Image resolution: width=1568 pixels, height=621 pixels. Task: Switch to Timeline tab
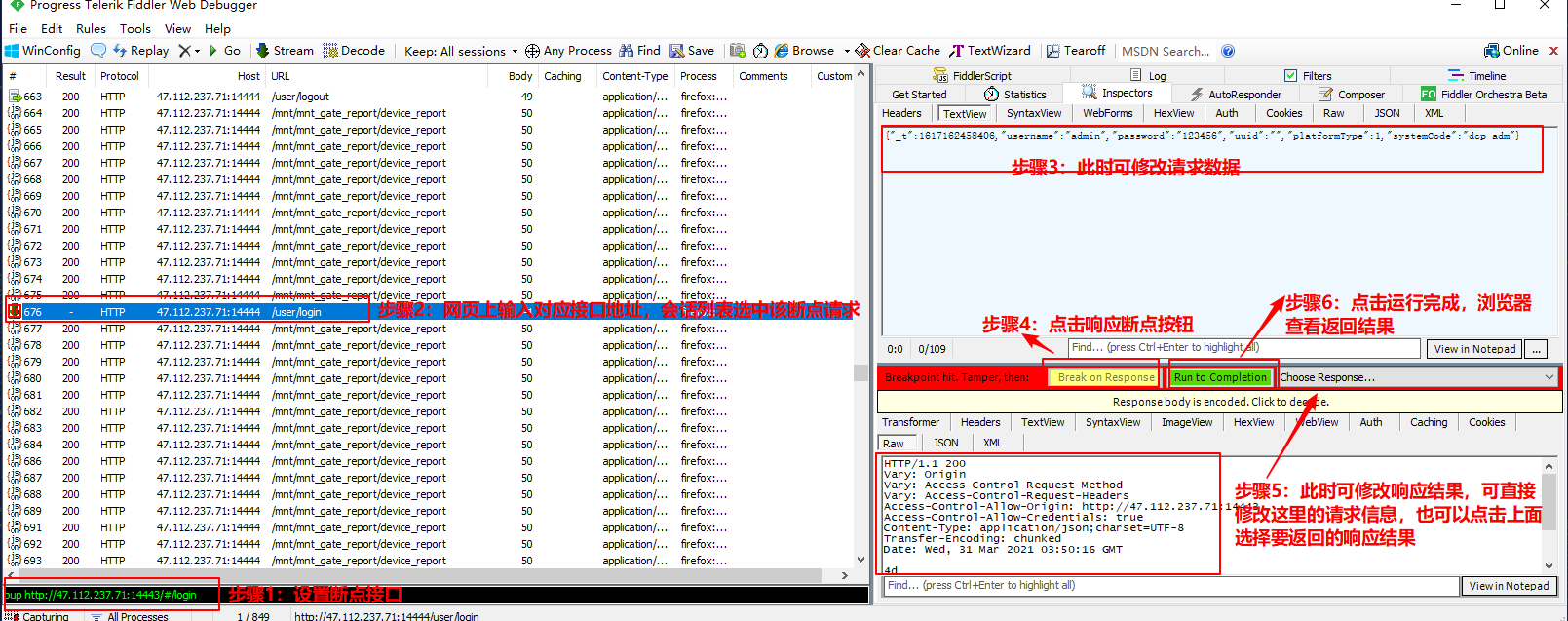1477,75
